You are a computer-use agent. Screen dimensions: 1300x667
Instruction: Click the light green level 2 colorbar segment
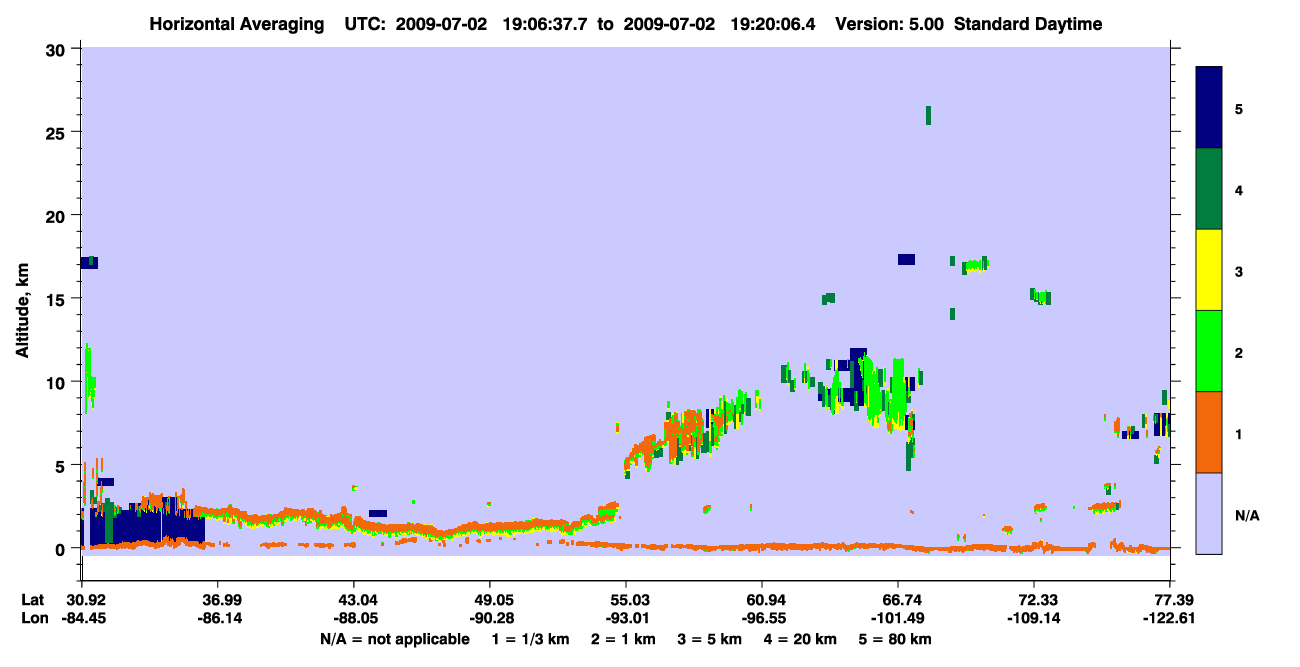click(1209, 351)
